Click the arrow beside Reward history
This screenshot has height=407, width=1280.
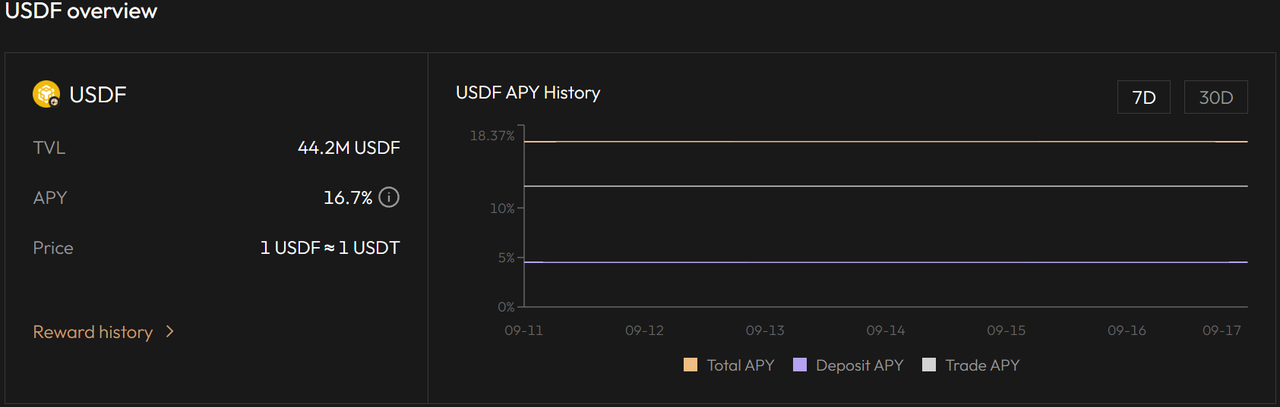pos(170,332)
